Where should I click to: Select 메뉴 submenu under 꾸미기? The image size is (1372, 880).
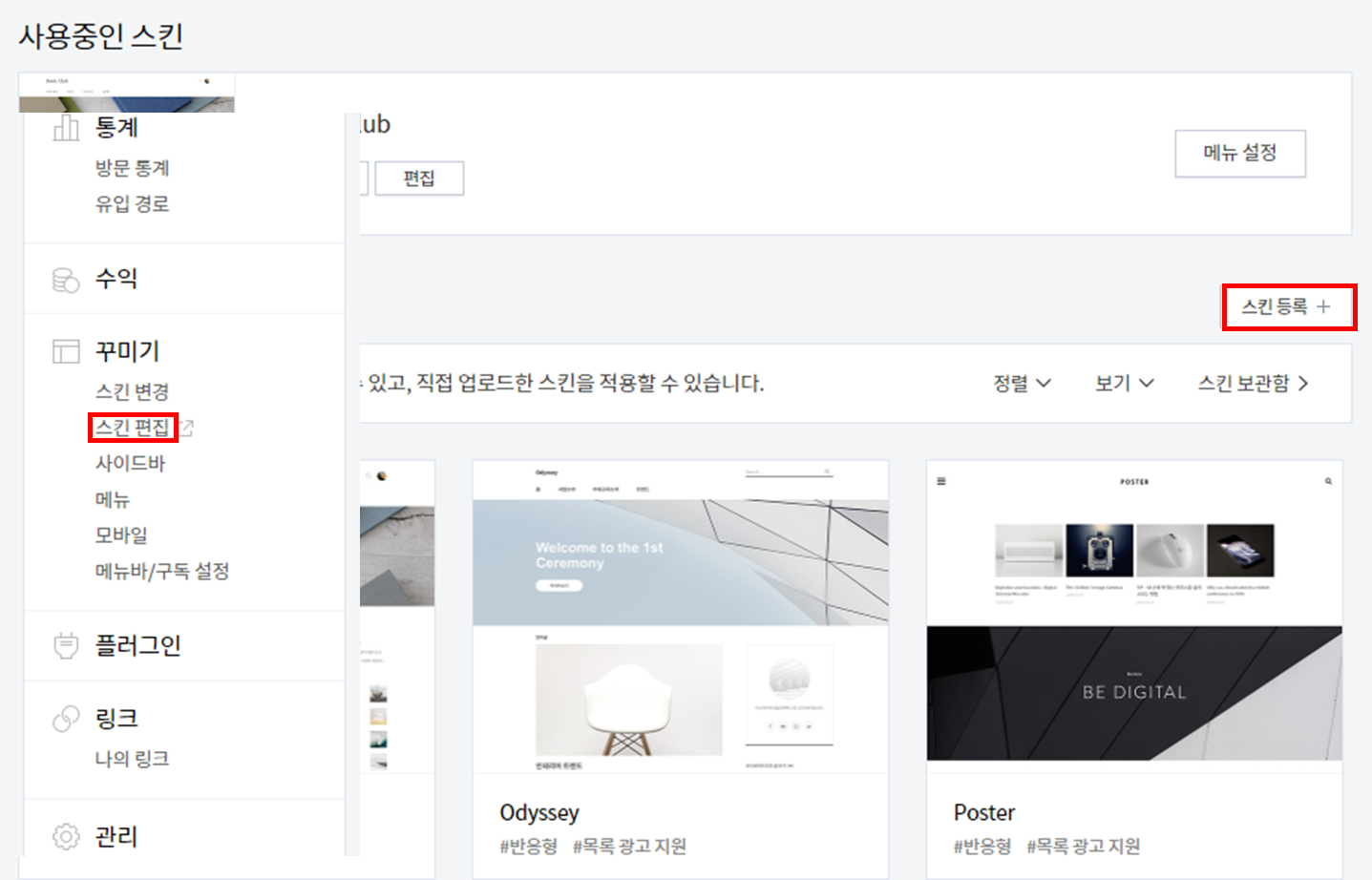pos(112,499)
